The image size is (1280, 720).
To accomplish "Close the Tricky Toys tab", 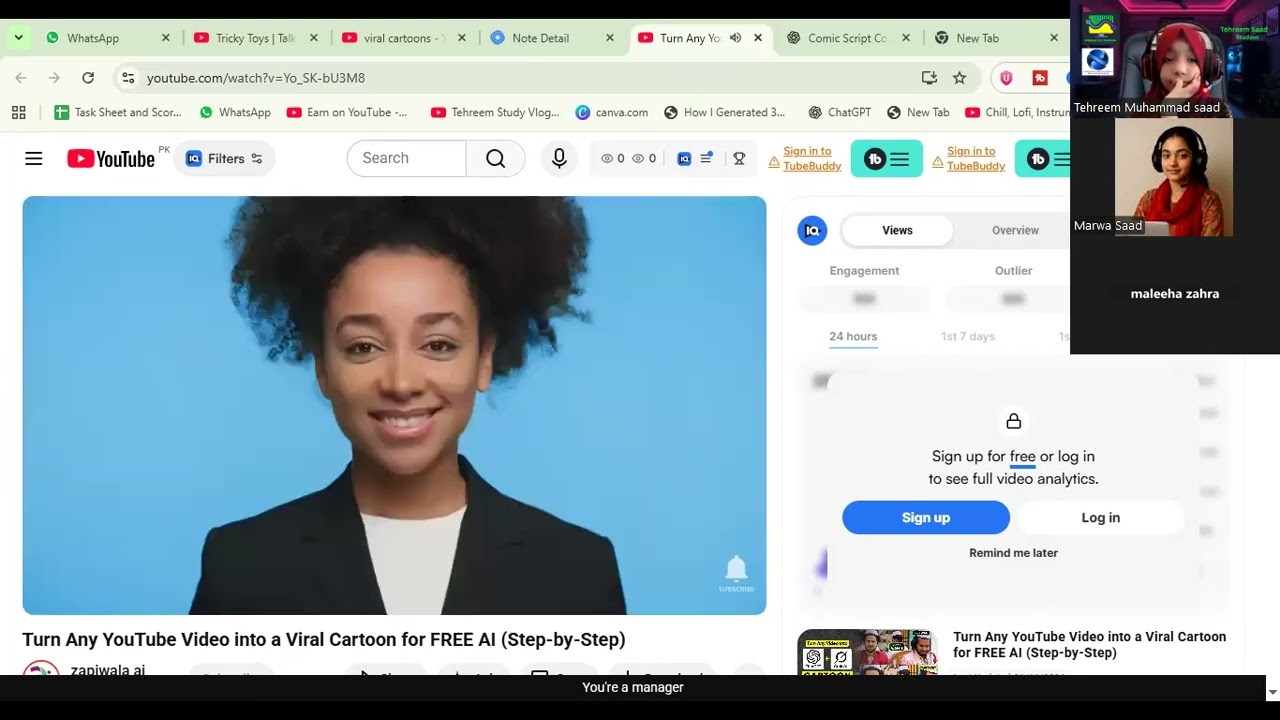I will (x=314, y=38).
